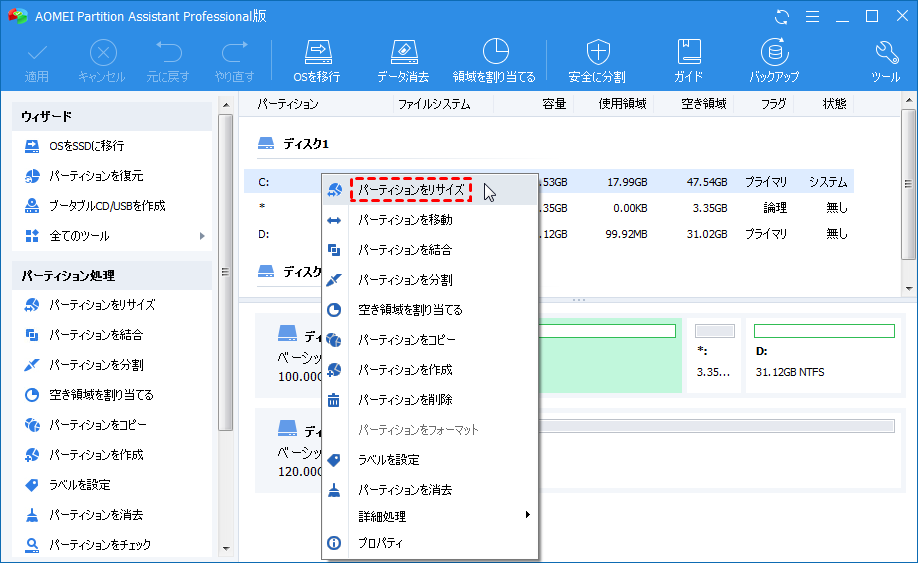918x563 pixels.
Task: Click やり直す redo arrow
Action: tap(234, 61)
